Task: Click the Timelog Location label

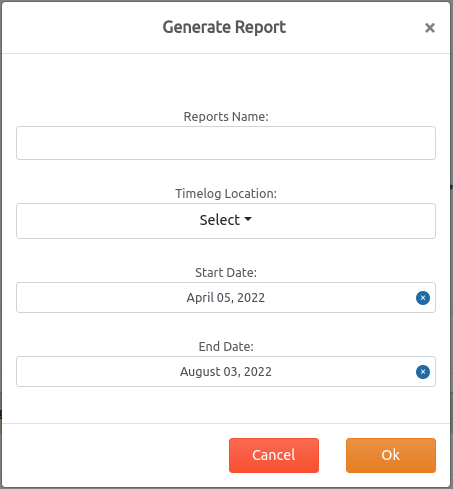Action: [226, 194]
